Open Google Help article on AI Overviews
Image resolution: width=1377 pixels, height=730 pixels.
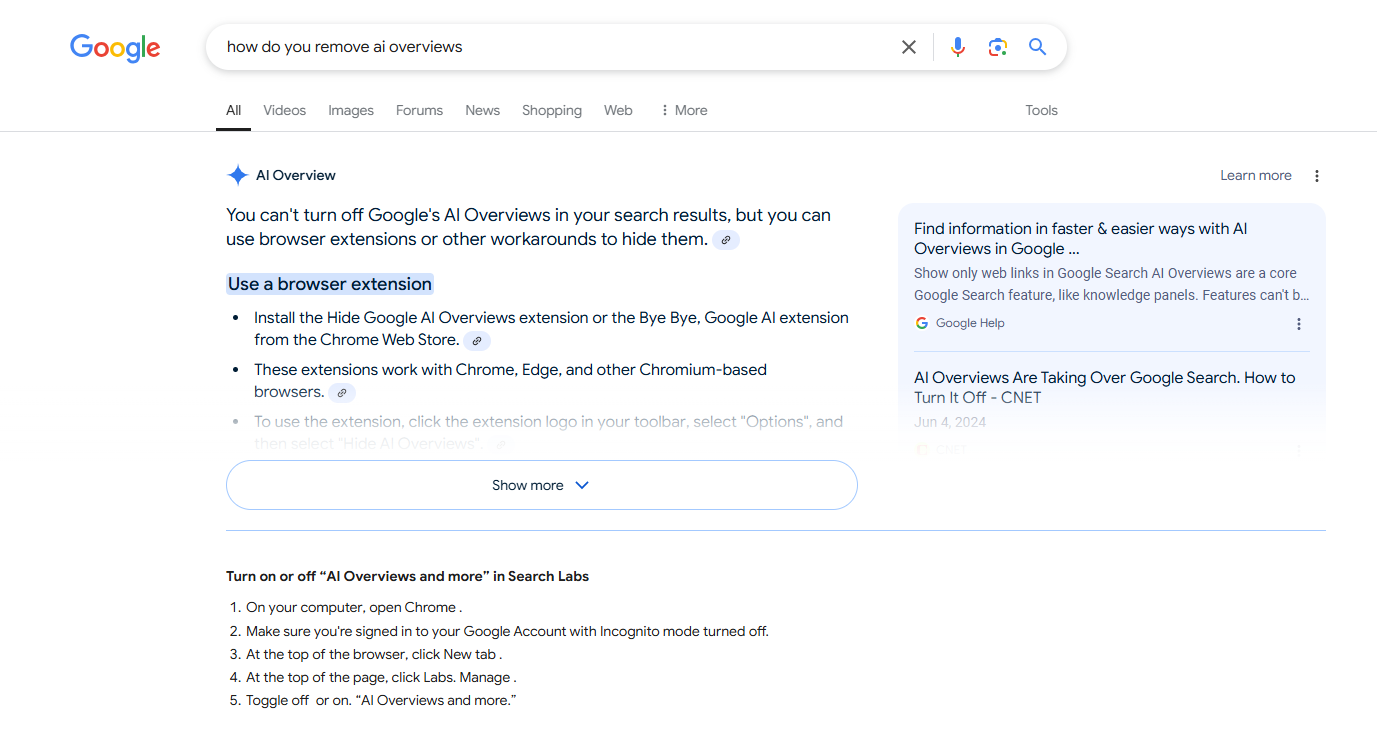coord(1080,239)
